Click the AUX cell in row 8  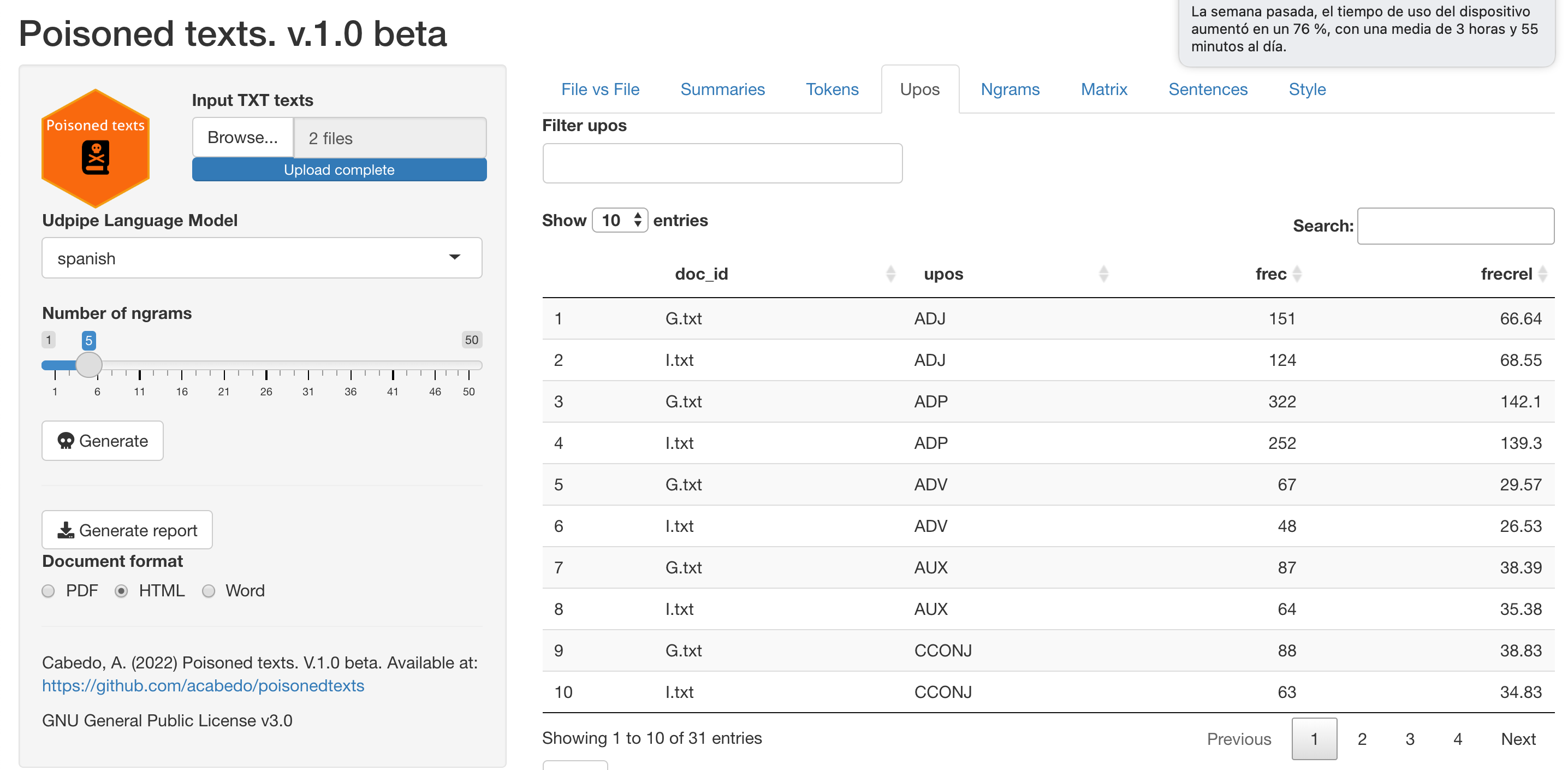point(930,609)
